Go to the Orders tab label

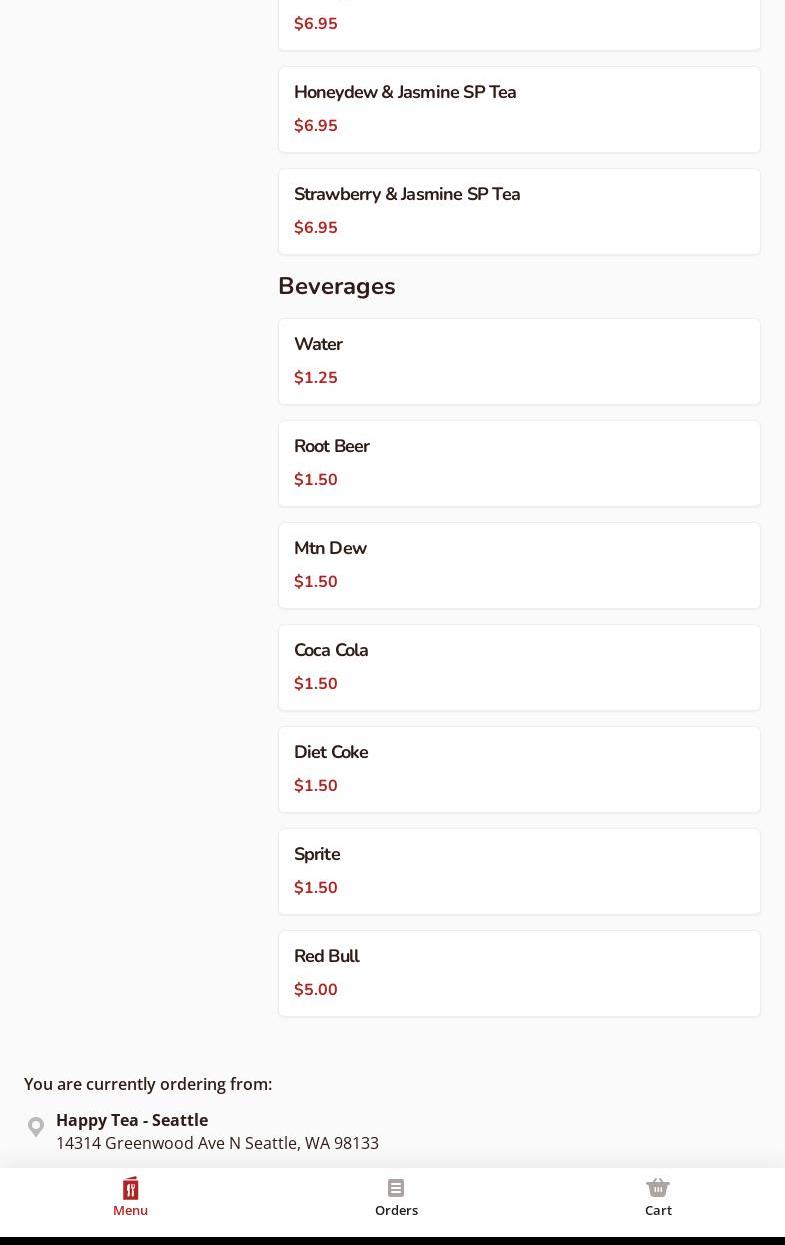tap(396, 1210)
